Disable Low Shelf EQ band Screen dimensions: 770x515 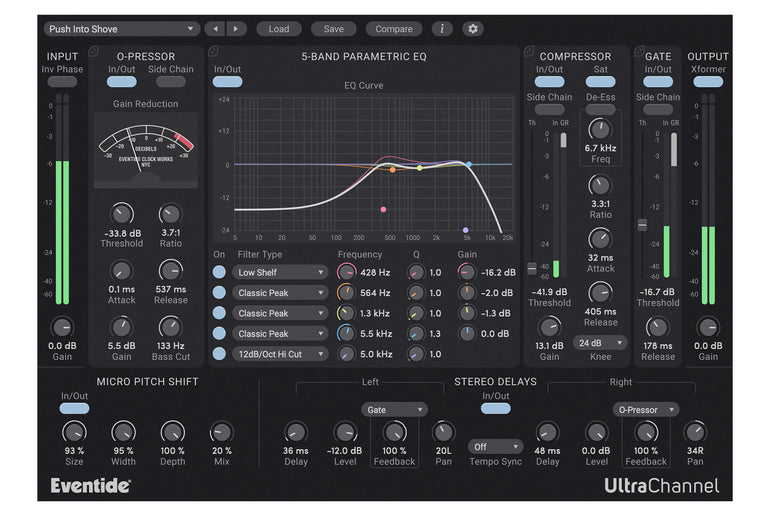(x=219, y=272)
